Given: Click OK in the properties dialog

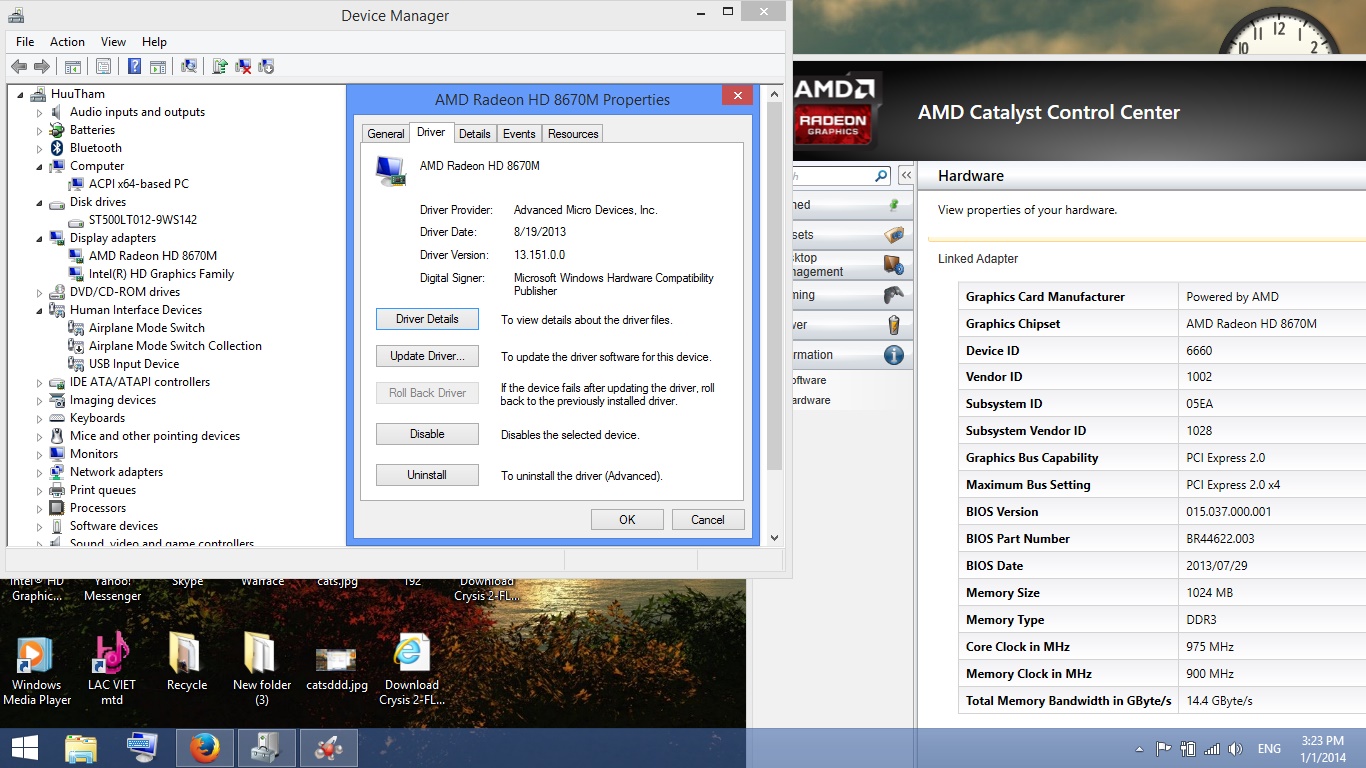Looking at the screenshot, I should 627,519.
